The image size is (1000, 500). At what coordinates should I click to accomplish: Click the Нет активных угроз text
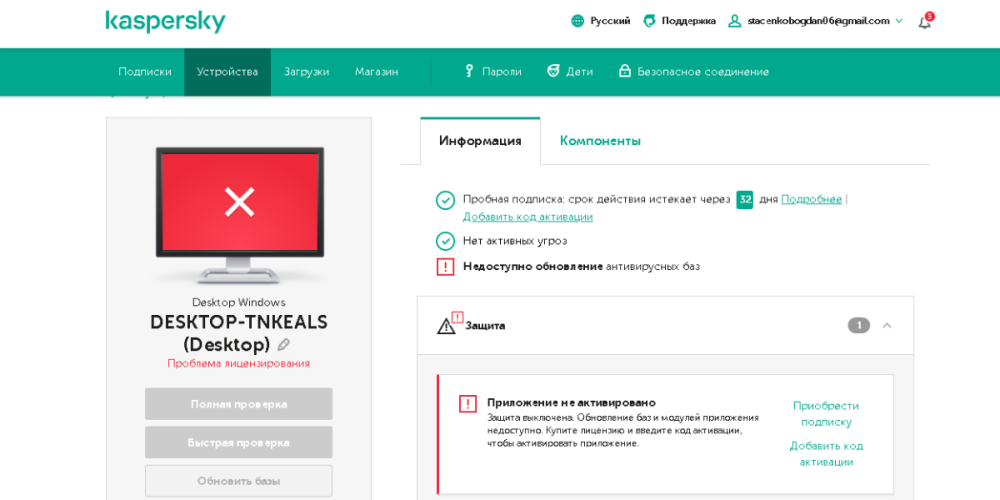[x=515, y=241]
